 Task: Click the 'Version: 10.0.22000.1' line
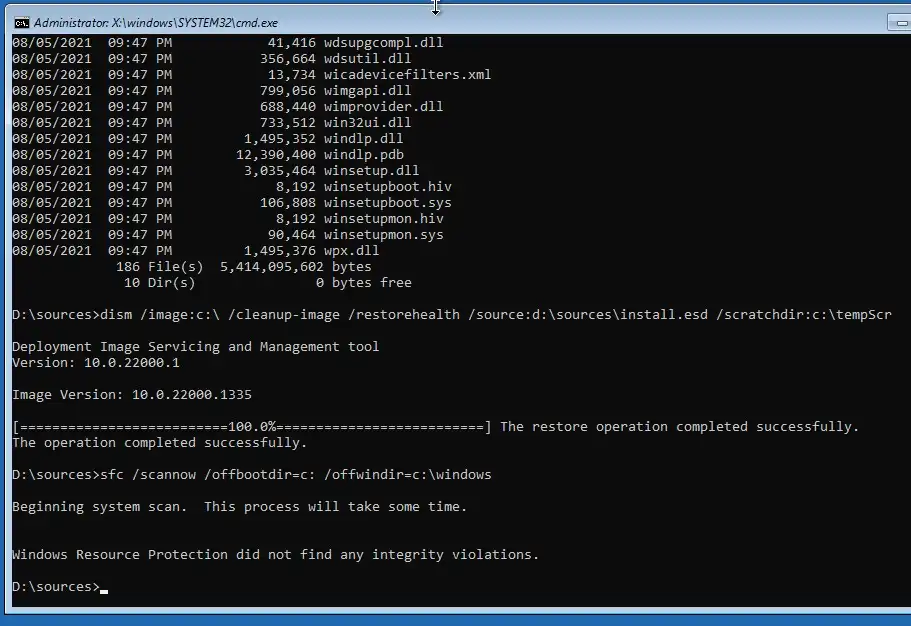96,363
